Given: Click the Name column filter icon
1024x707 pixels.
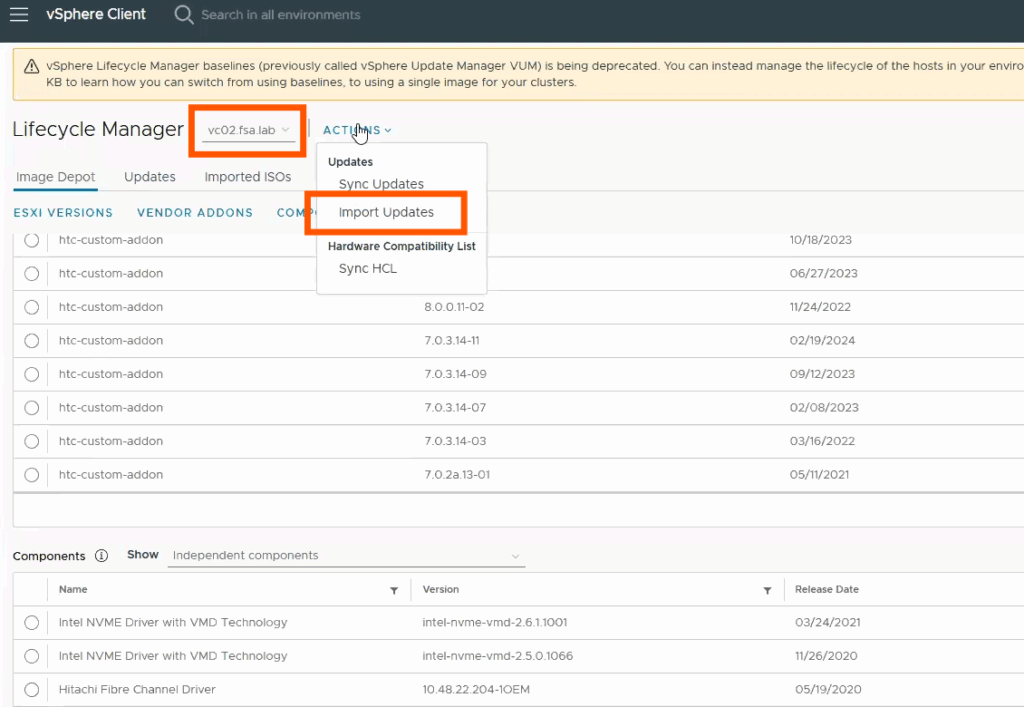Looking at the screenshot, I should point(394,590).
